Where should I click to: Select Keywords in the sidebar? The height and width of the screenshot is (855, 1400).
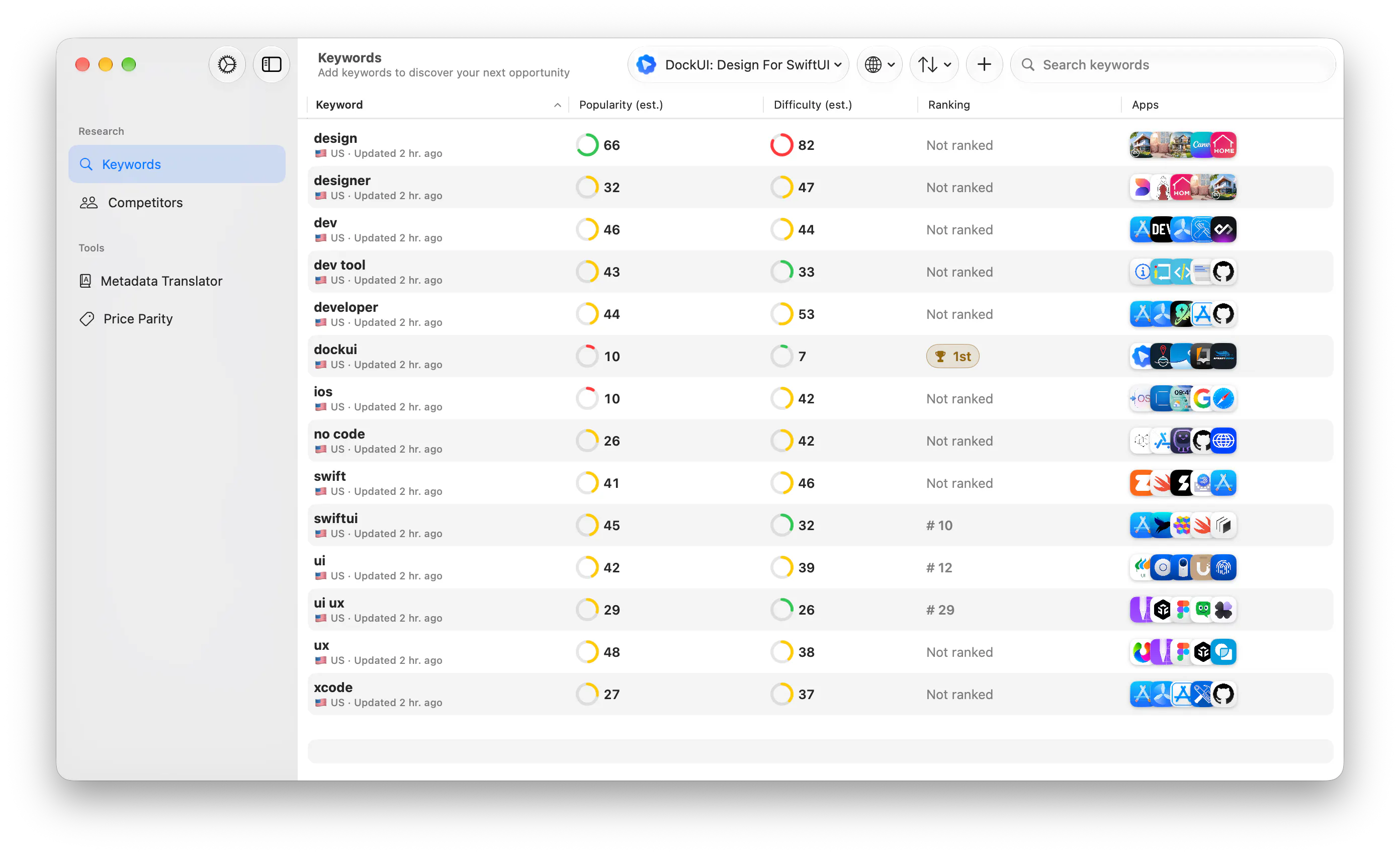click(177, 164)
